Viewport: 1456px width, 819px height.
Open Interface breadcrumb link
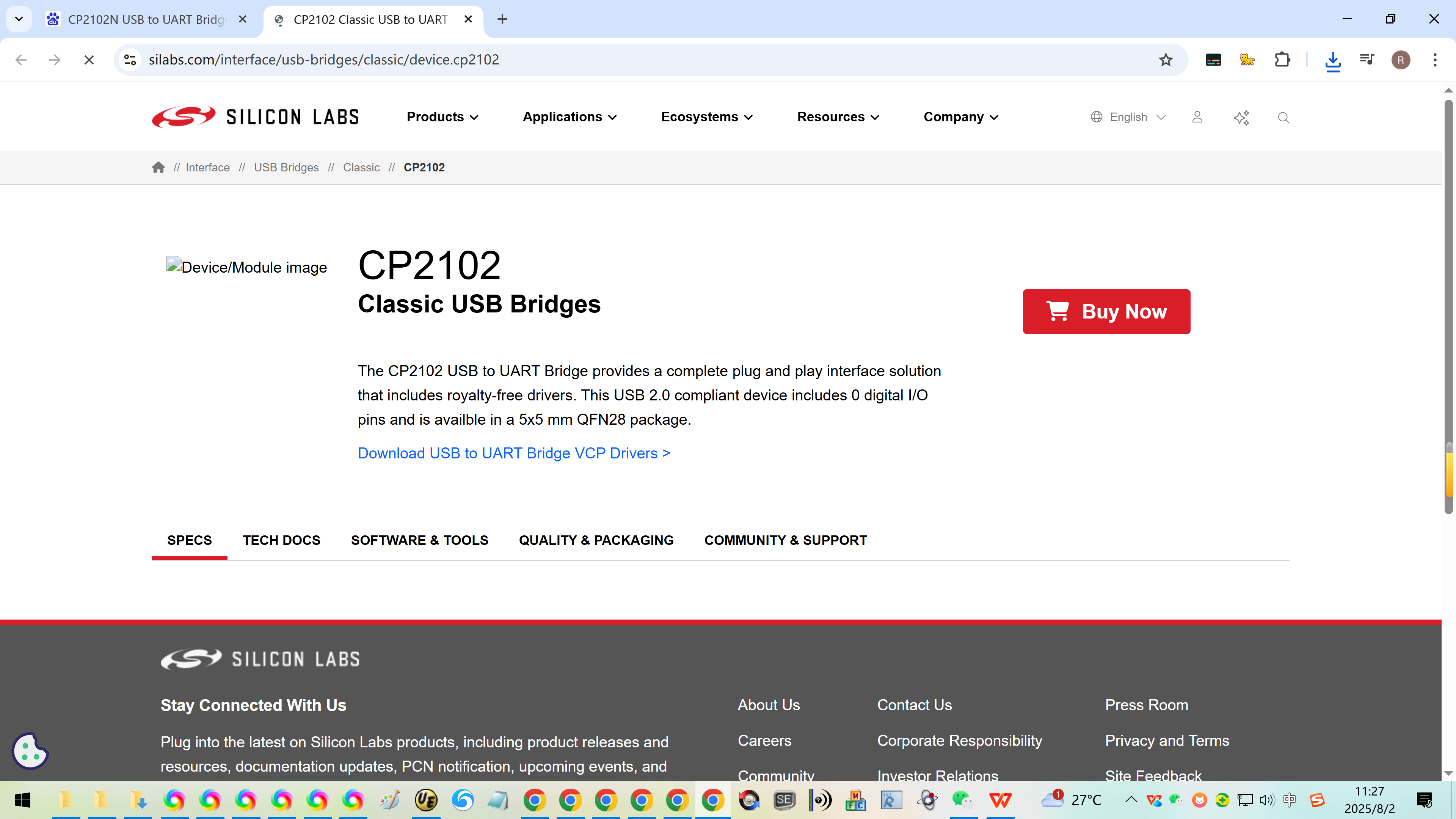tap(207, 167)
